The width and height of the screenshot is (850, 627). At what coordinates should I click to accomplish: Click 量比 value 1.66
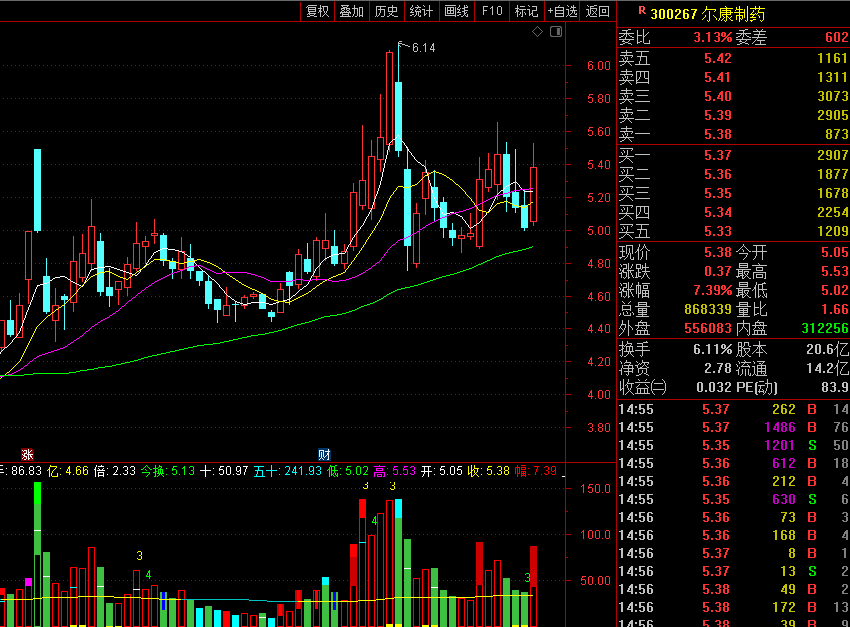[835, 309]
